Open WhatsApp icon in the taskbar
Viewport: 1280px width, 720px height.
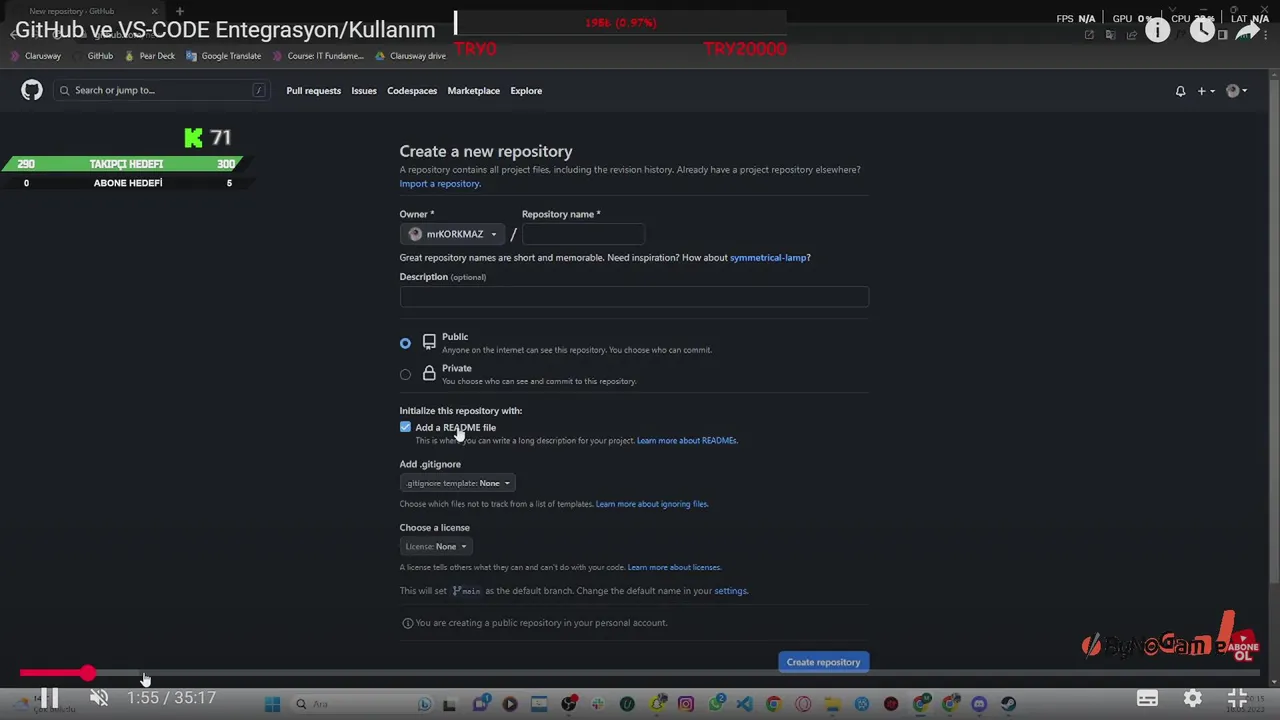tap(716, 704)
